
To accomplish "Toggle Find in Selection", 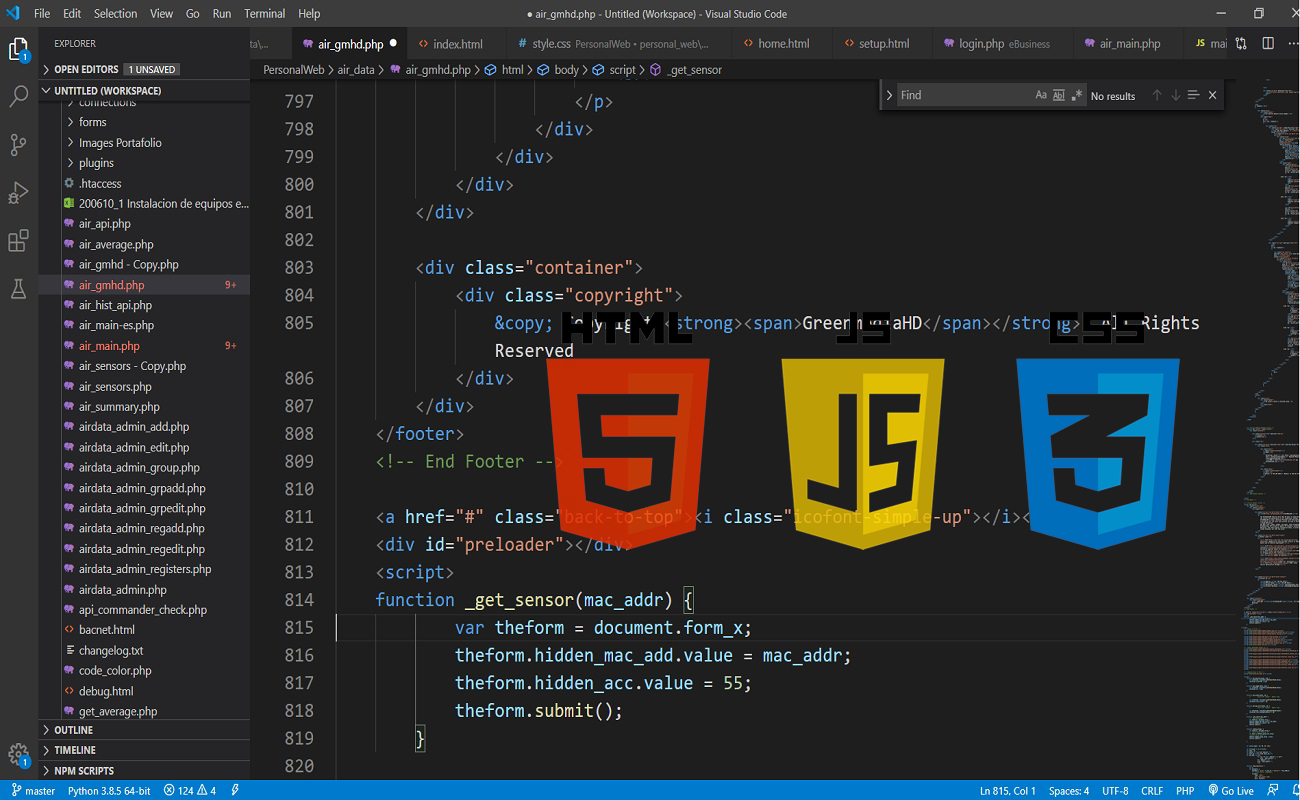I will coord(1193,95).
